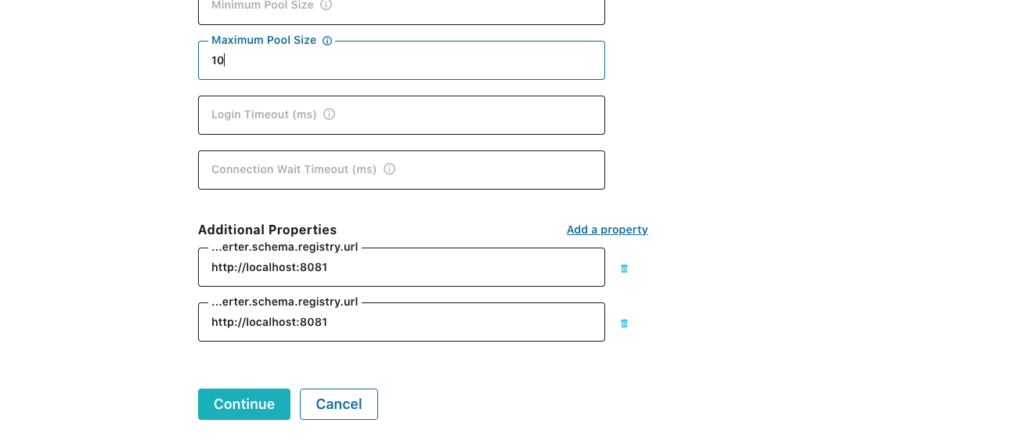Click the Login Timeout info icon
The width and height of the screenshot is (1024, 445).
click(x=329, y=114)
